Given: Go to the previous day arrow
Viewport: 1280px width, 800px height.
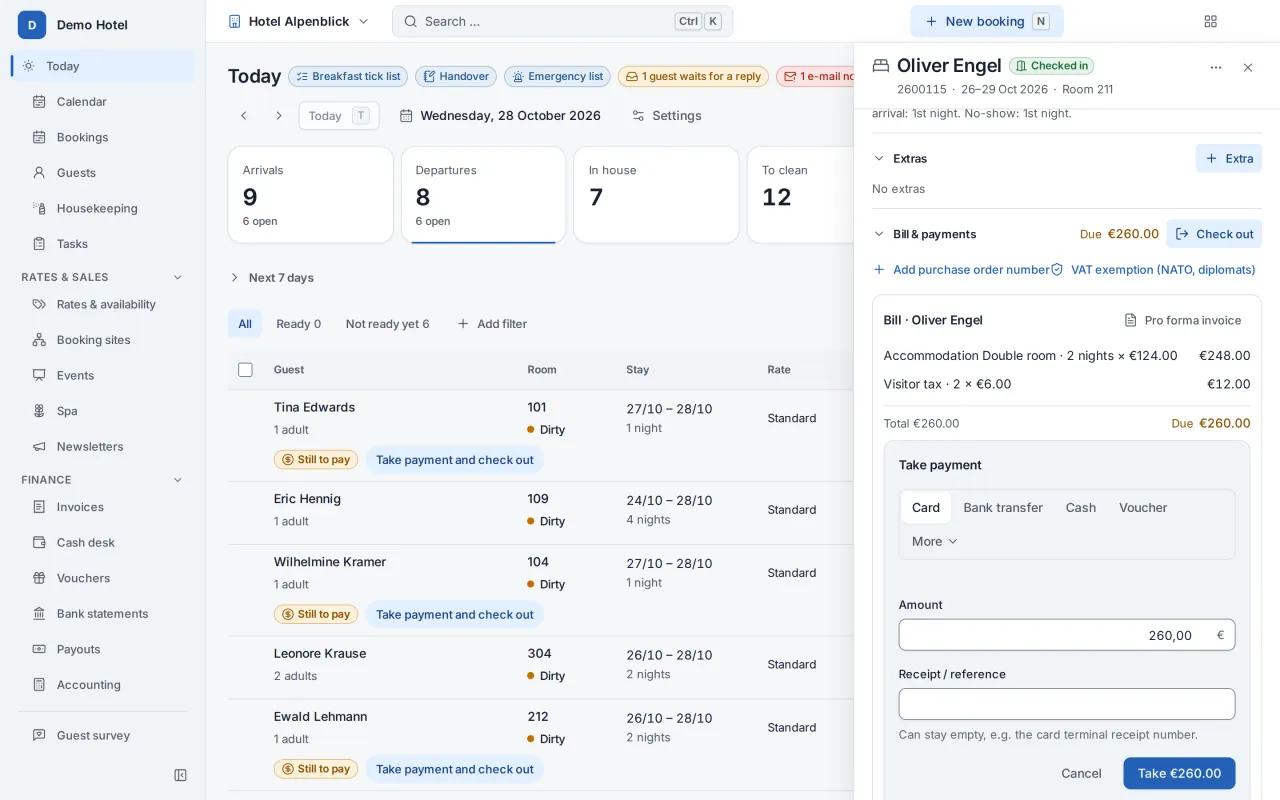Looking at the screenshot, I should click(243, 116).
